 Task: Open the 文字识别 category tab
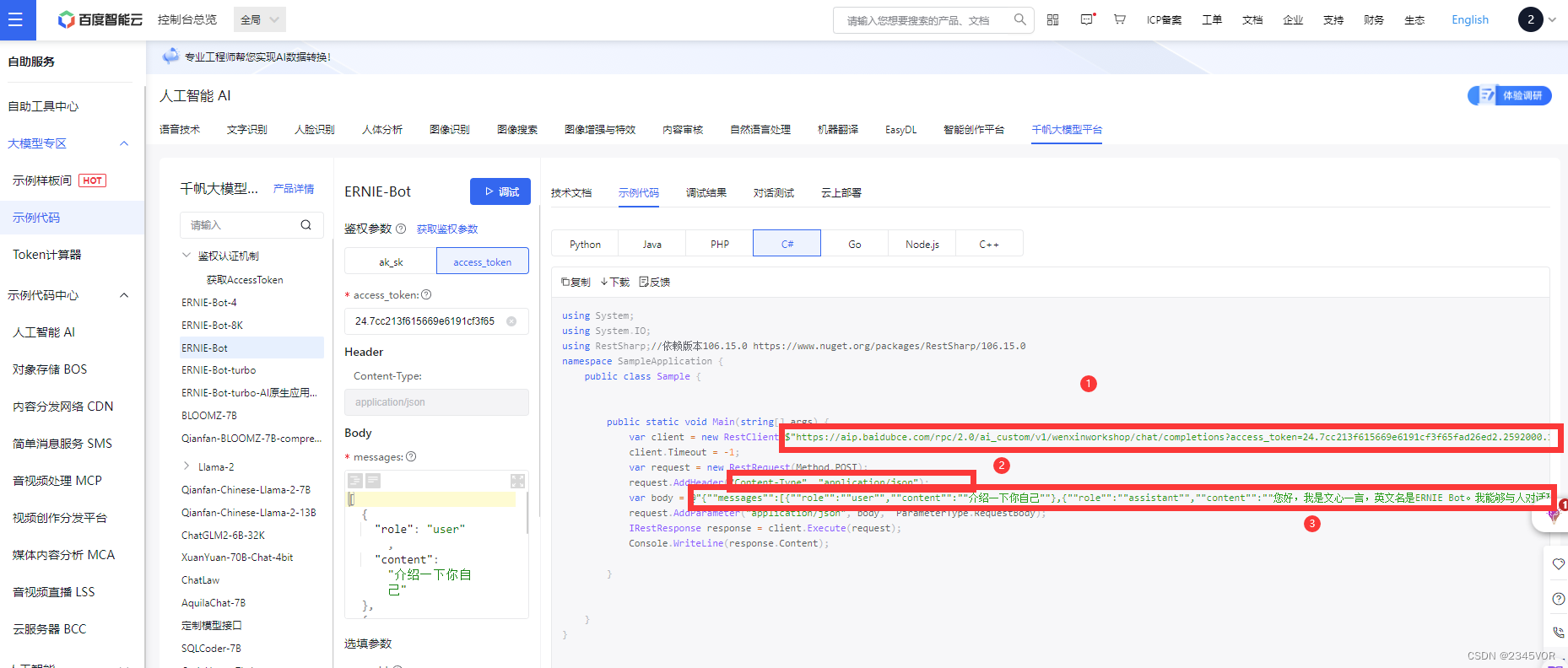click(247, 129)
